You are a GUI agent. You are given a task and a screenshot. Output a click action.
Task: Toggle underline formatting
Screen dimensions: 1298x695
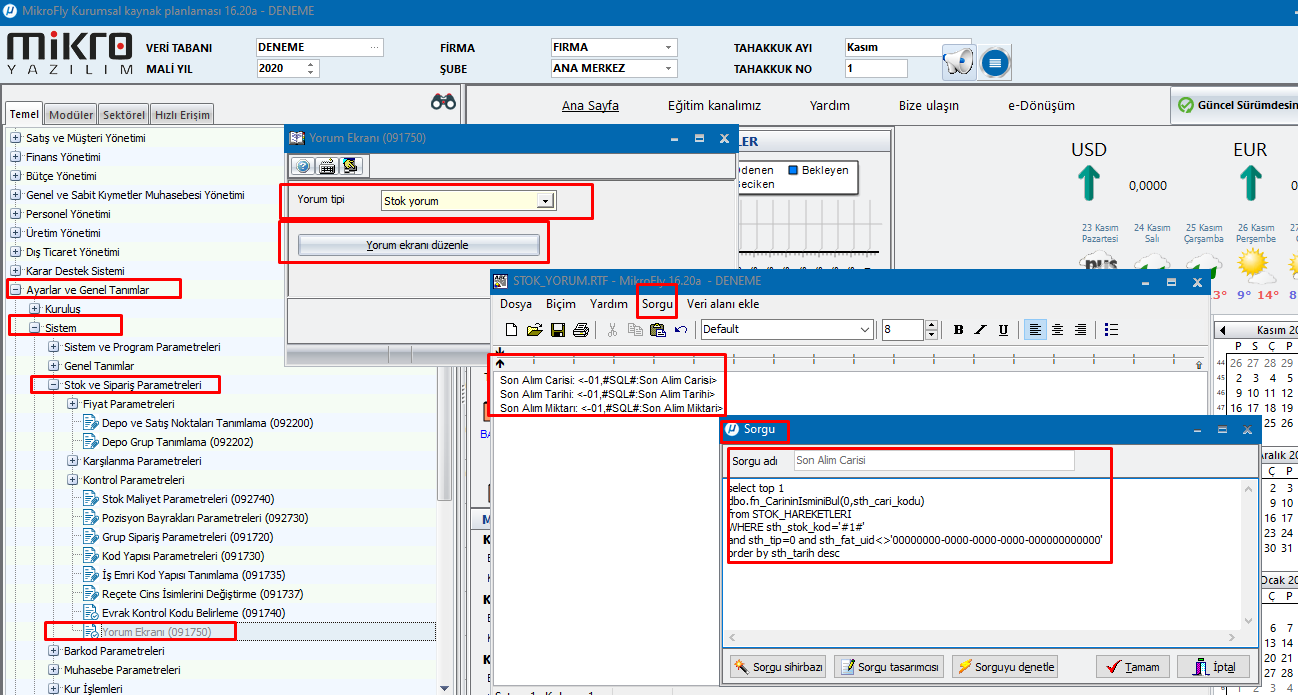[1003, 330]
